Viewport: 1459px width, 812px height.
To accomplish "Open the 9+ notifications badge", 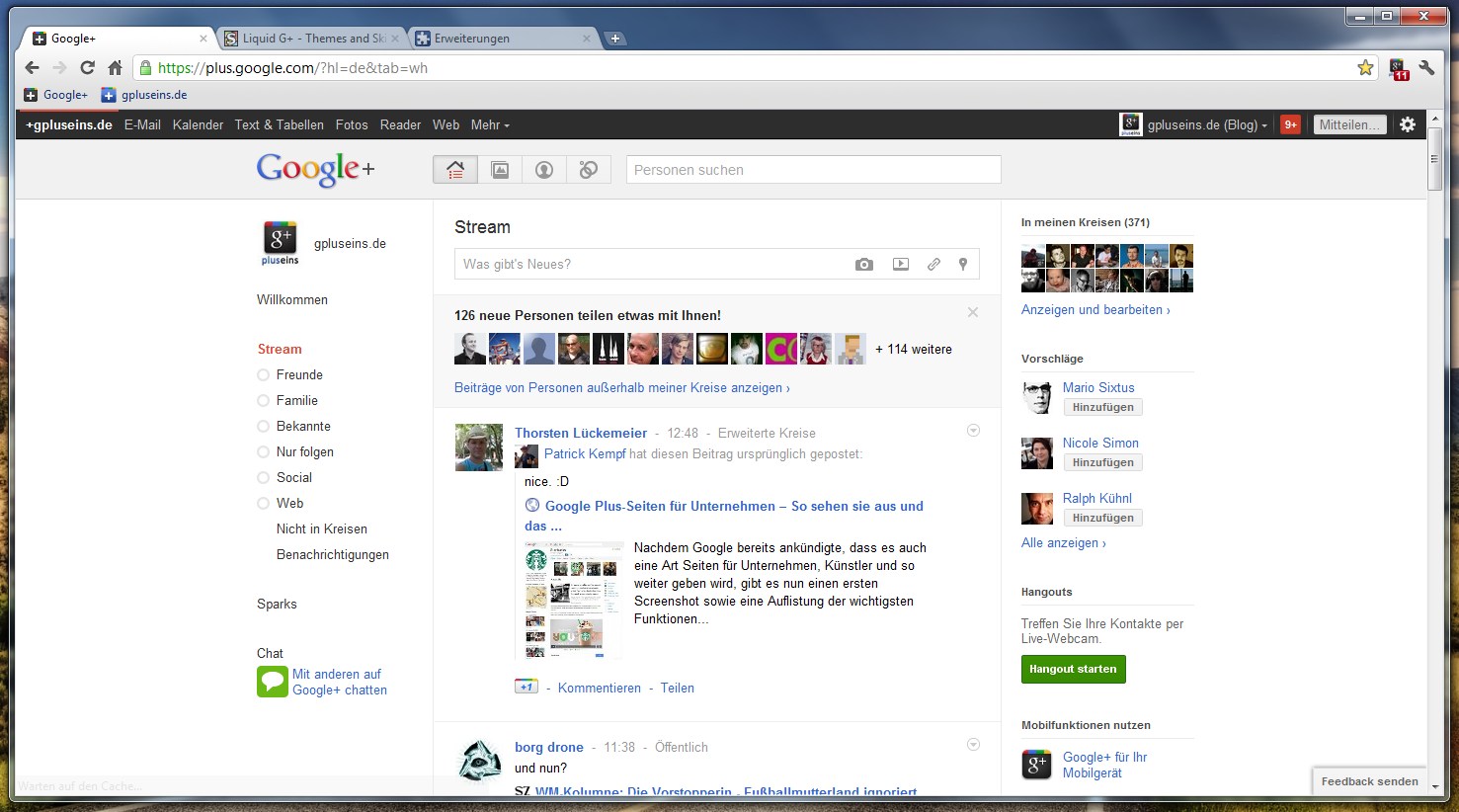I will click(x=1290, y=124).
